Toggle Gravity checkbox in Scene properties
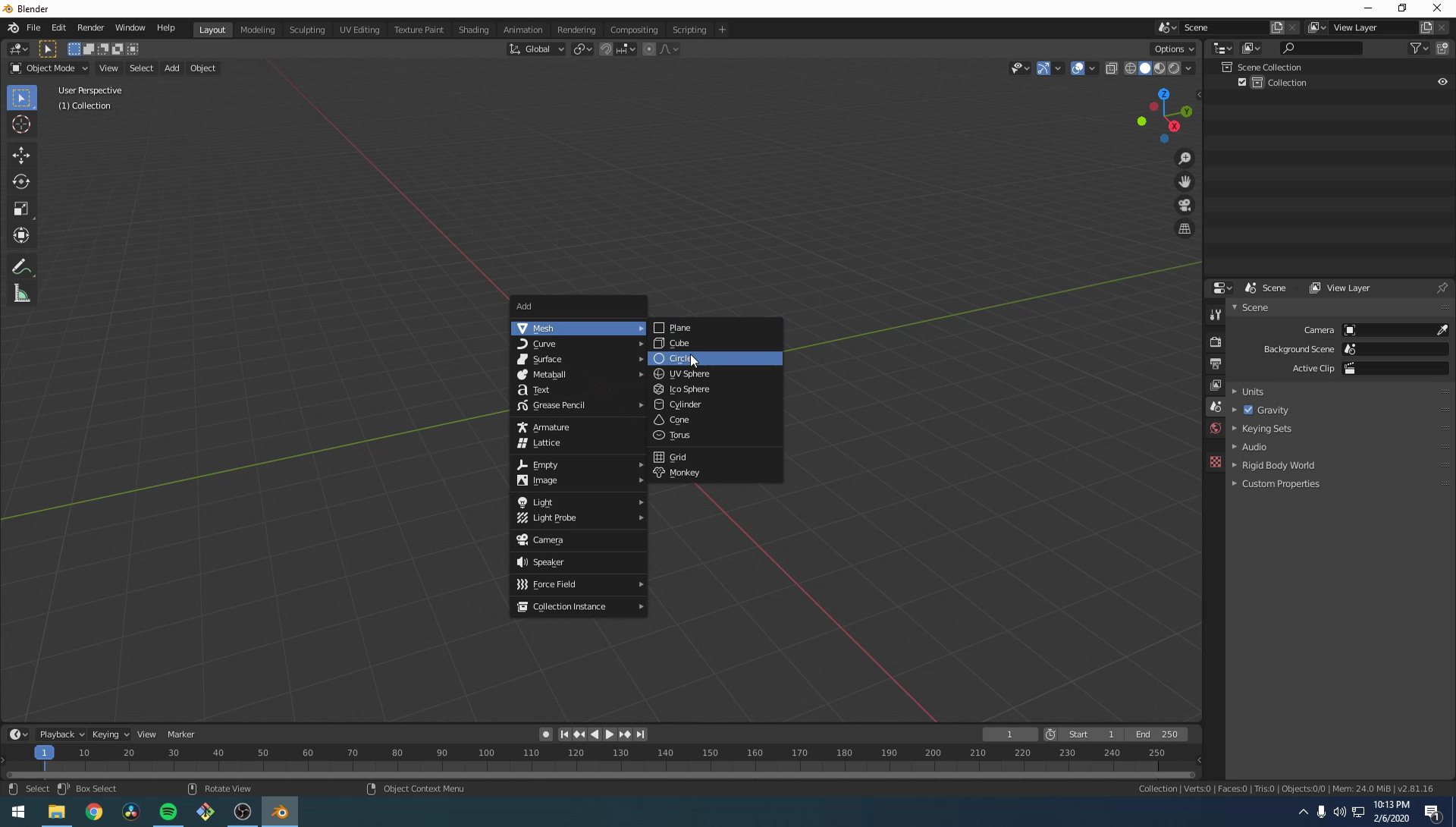The height and width of the screenshot is (827, 1456). [1248, 410]
